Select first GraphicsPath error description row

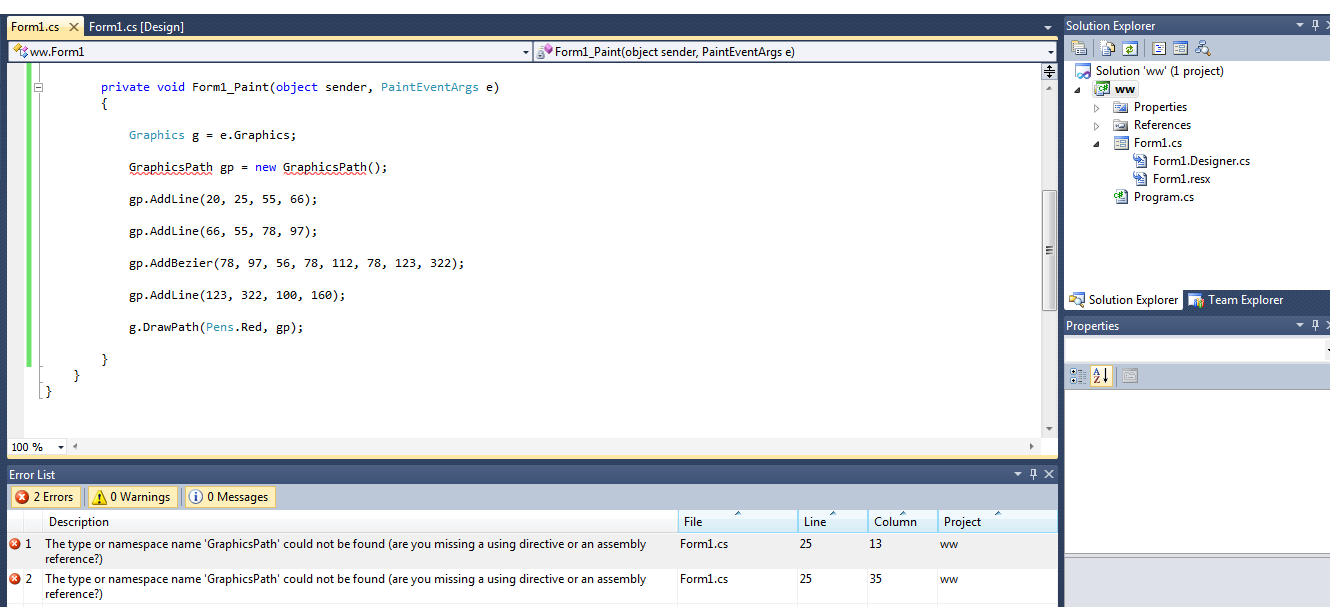(x=345, y=551)
